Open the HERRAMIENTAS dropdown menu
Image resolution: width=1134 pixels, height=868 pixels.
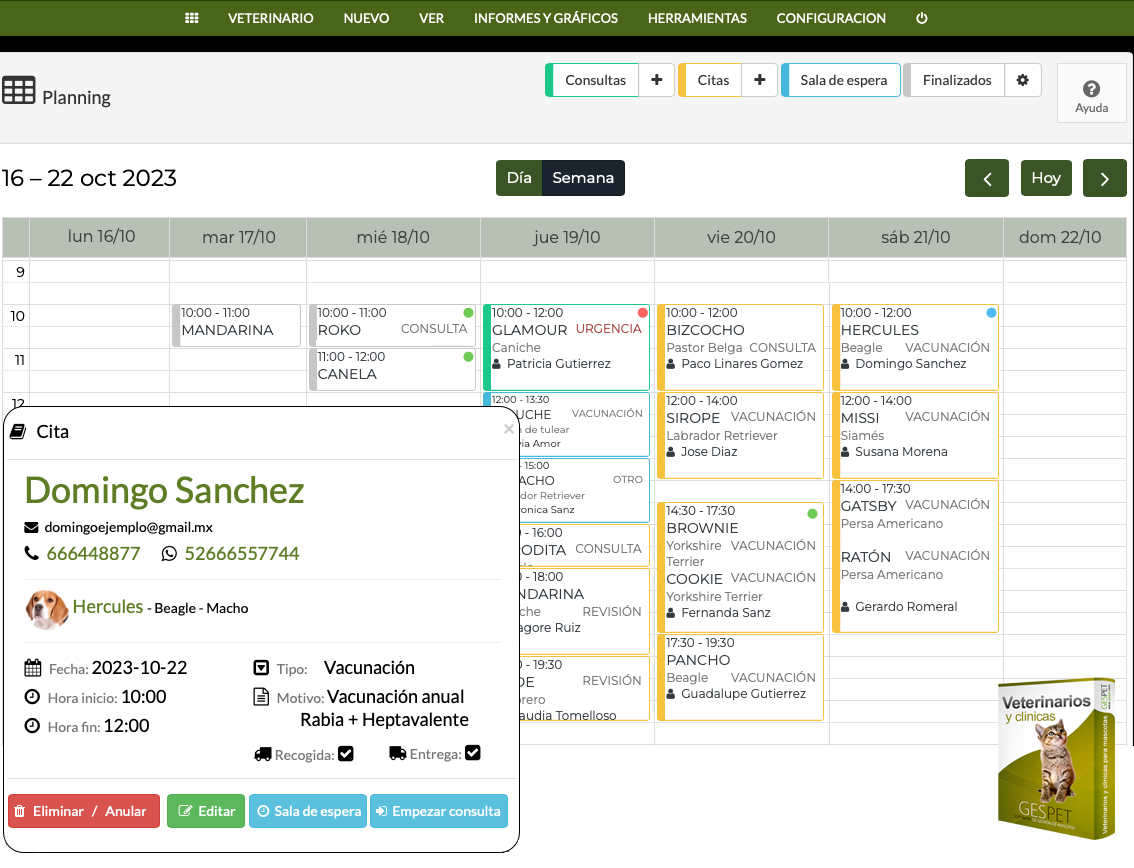tap(697, 18)
